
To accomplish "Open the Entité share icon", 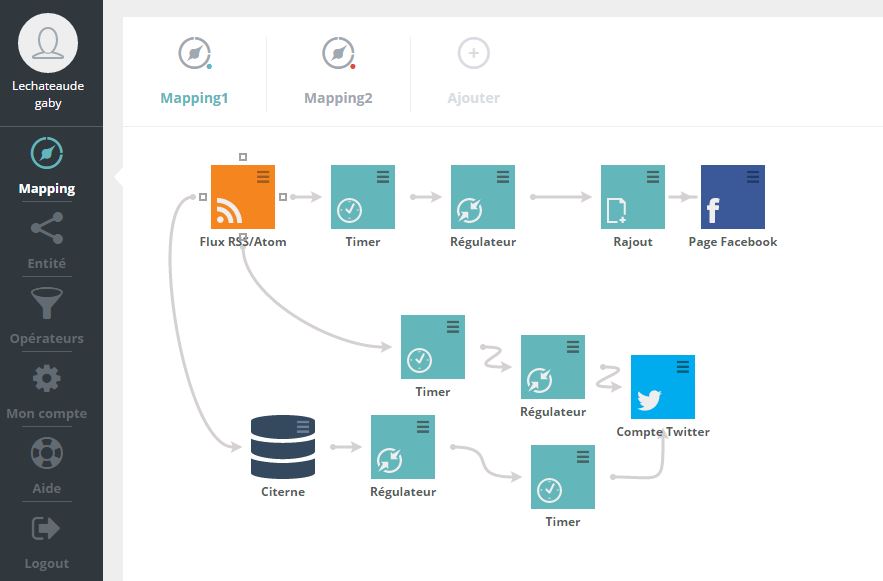I will pos(47,228).
